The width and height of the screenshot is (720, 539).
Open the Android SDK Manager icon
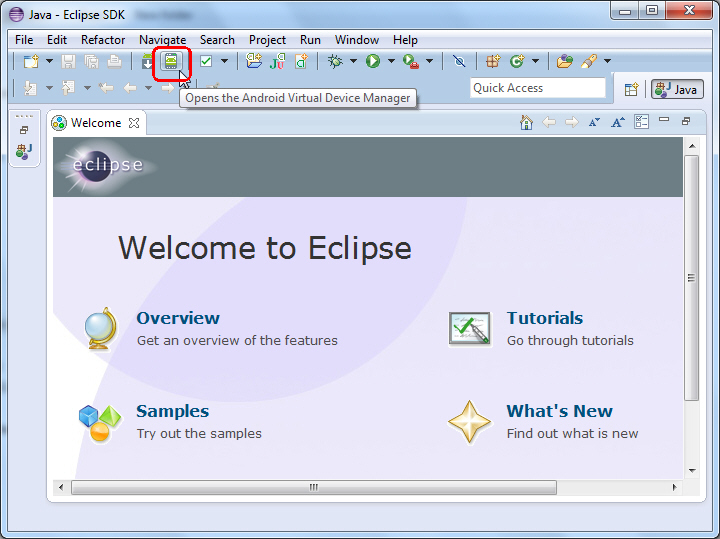click(x=146, y=62)
